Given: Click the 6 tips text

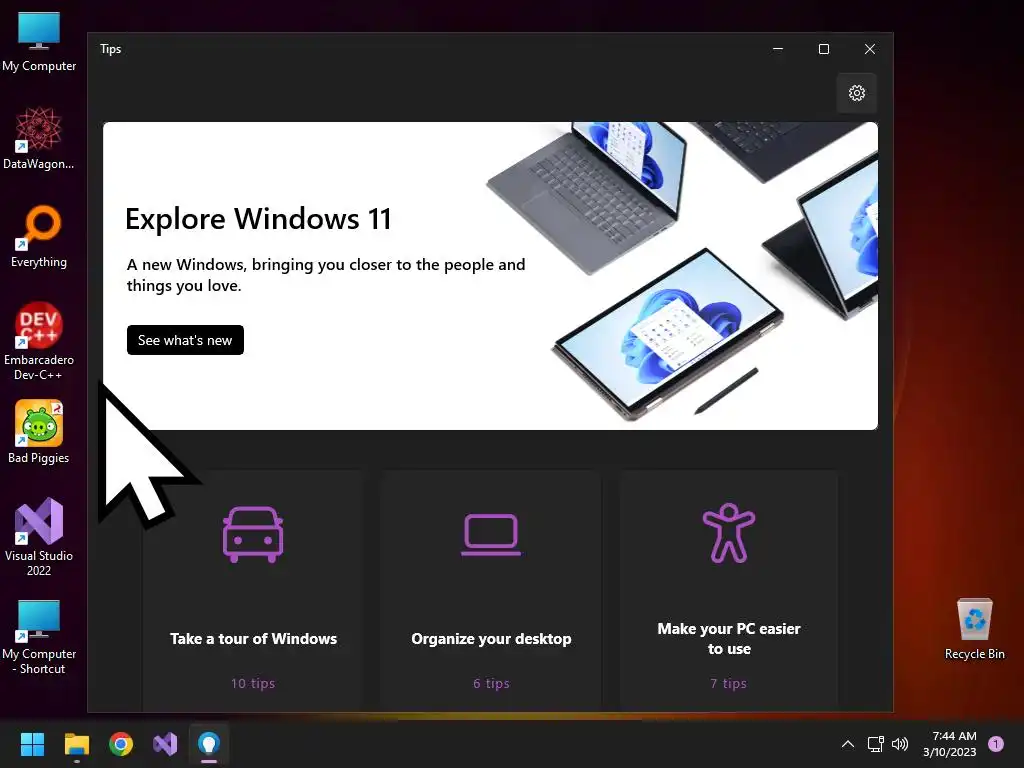Looking at the screenshot, I should [491, 683].
